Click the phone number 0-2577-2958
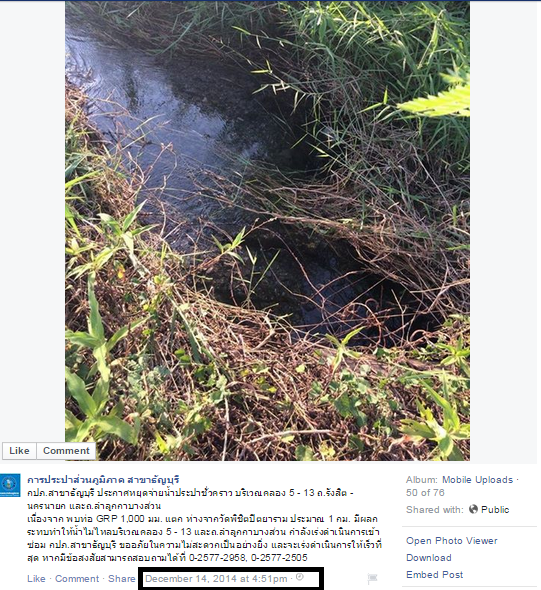The width and height of the screenshot is (541, 590). coord(218,558)
